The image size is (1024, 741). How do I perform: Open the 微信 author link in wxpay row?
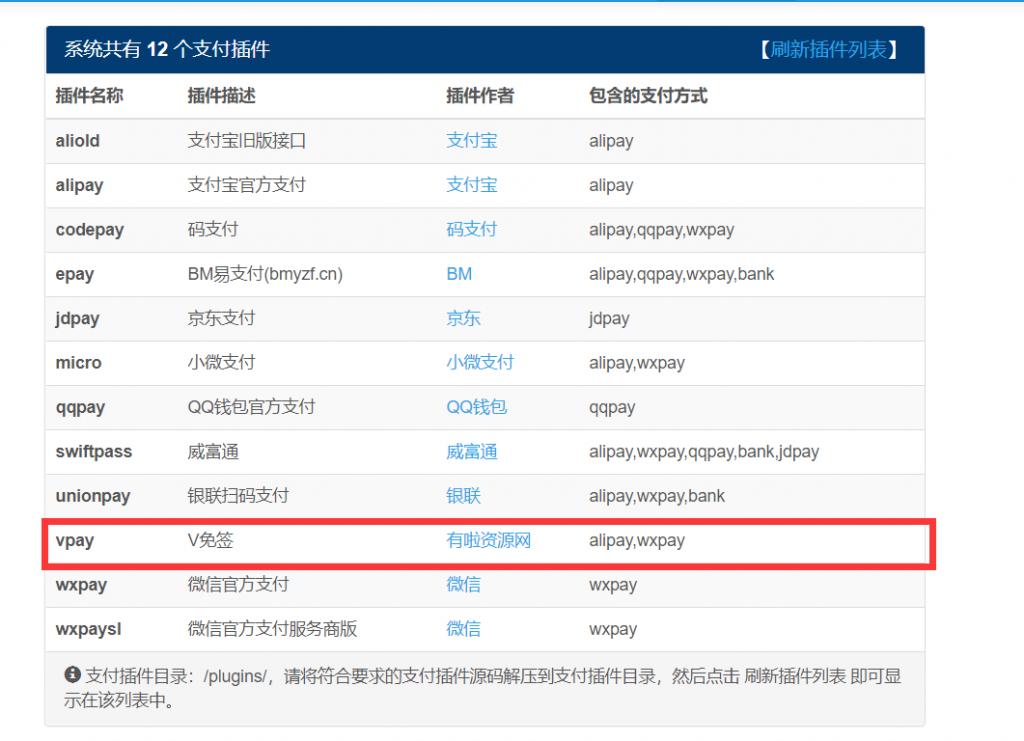pos(462,584)
